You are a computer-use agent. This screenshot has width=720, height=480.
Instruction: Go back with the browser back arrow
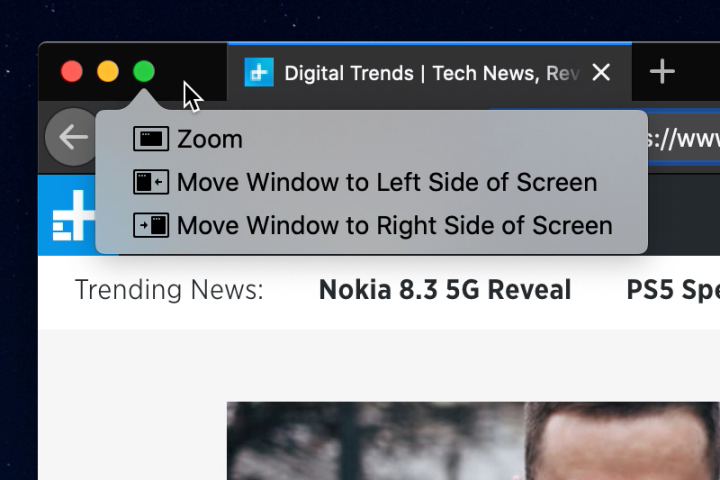click(x=73, y=137)
